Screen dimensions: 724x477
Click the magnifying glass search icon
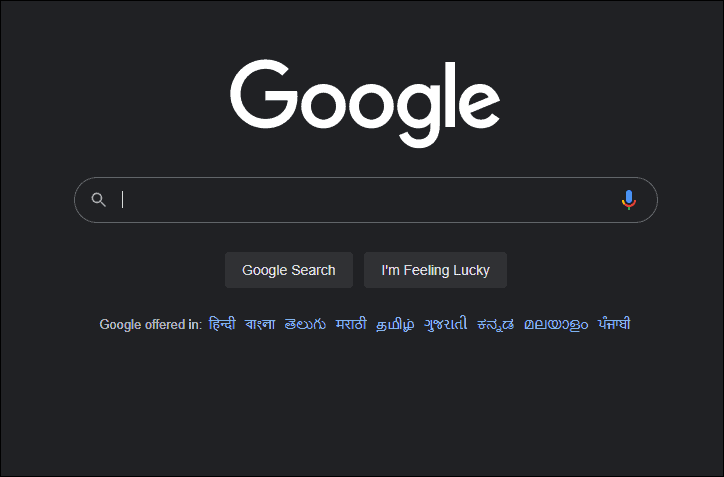[98, 199]
